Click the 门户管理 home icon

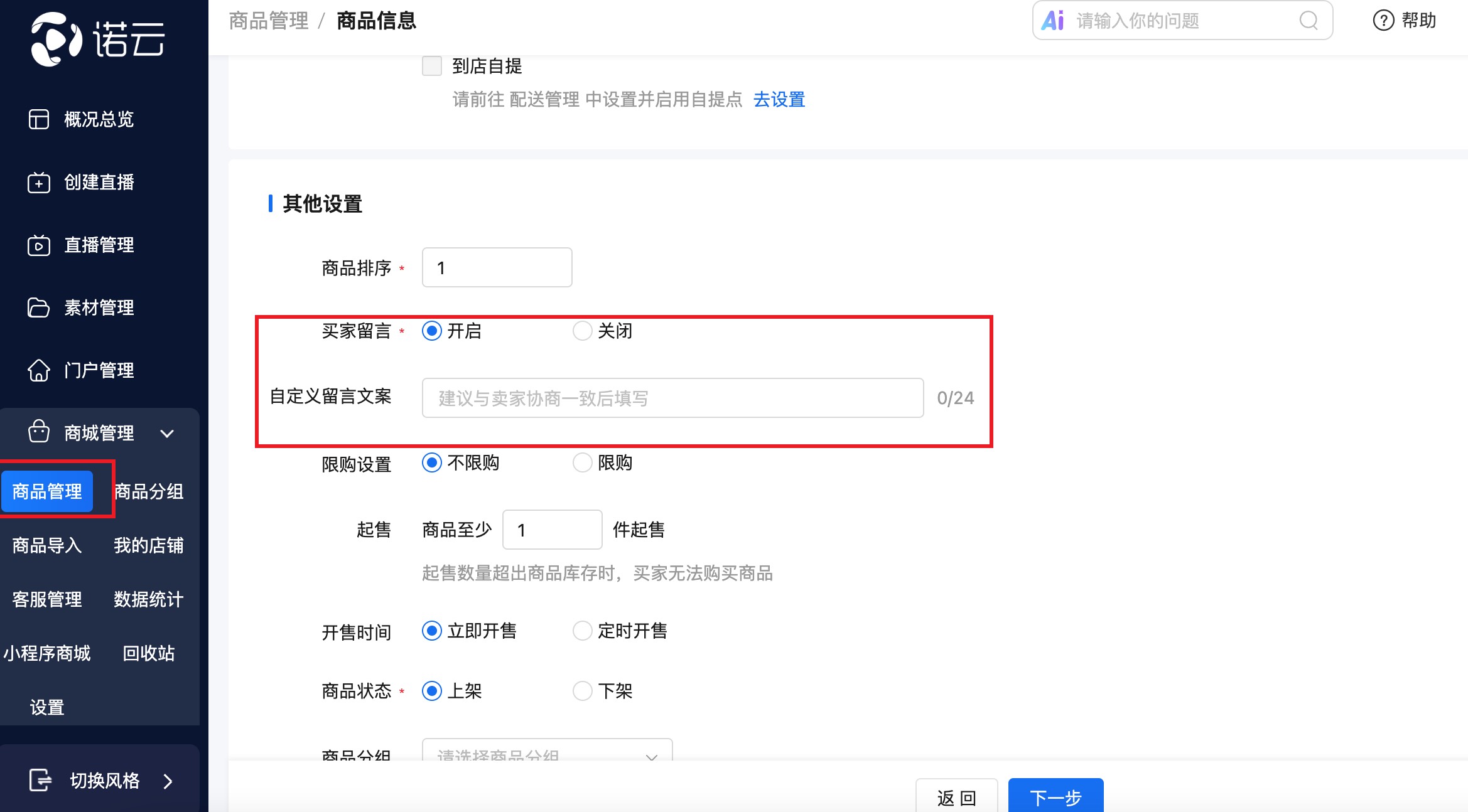pos(38,371)
